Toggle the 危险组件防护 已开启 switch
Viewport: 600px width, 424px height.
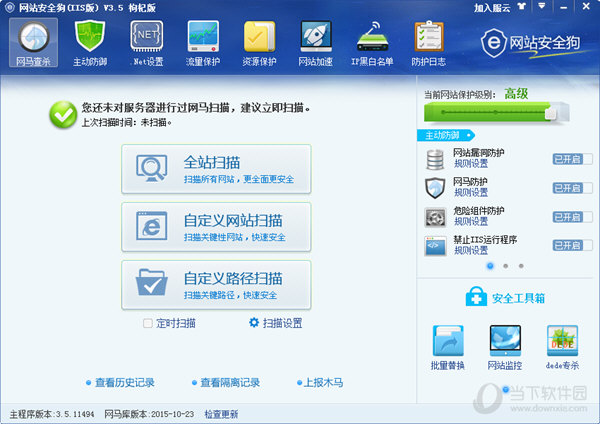(x=572, y=217)
